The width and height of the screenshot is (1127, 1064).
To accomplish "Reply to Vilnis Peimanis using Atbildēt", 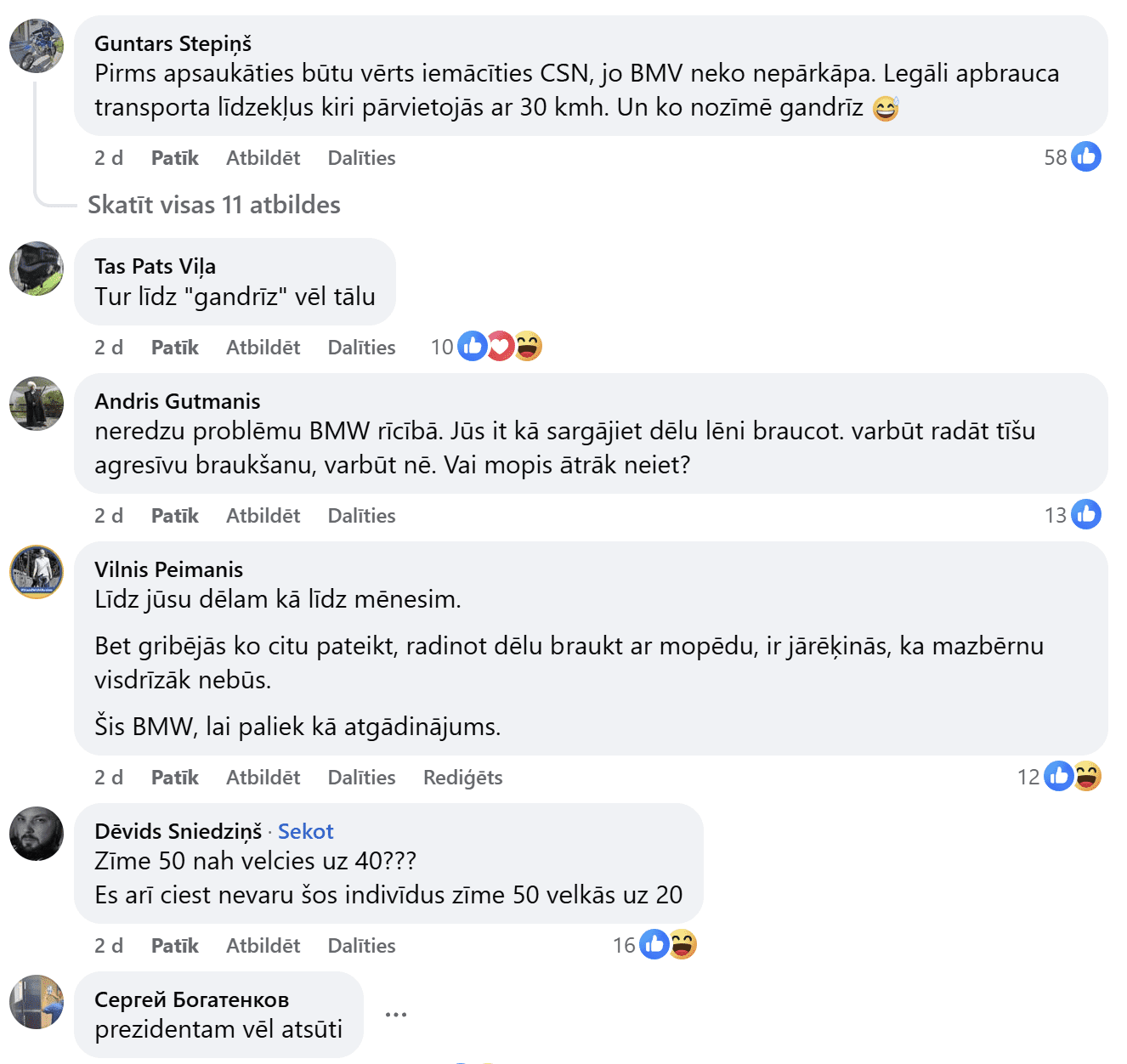I will 263,778.
